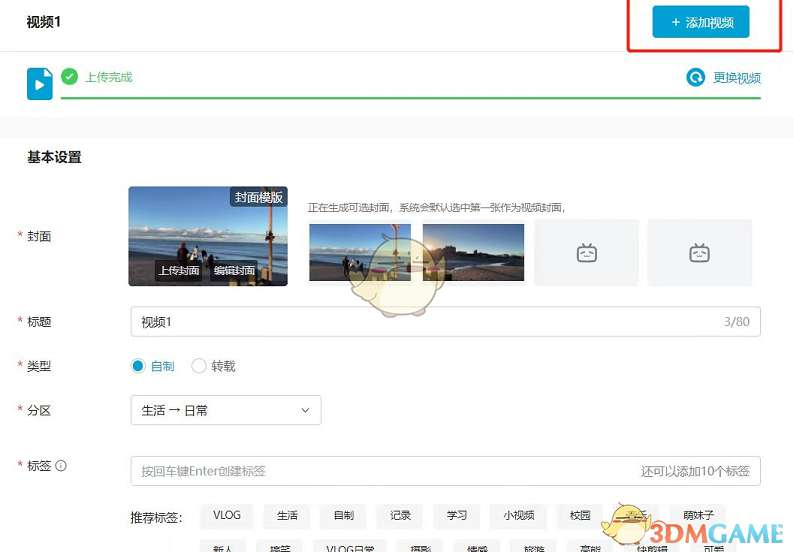Open the 封面模版 cover templates
Viewport: 794px width, 552px height.
coord(258,197)
